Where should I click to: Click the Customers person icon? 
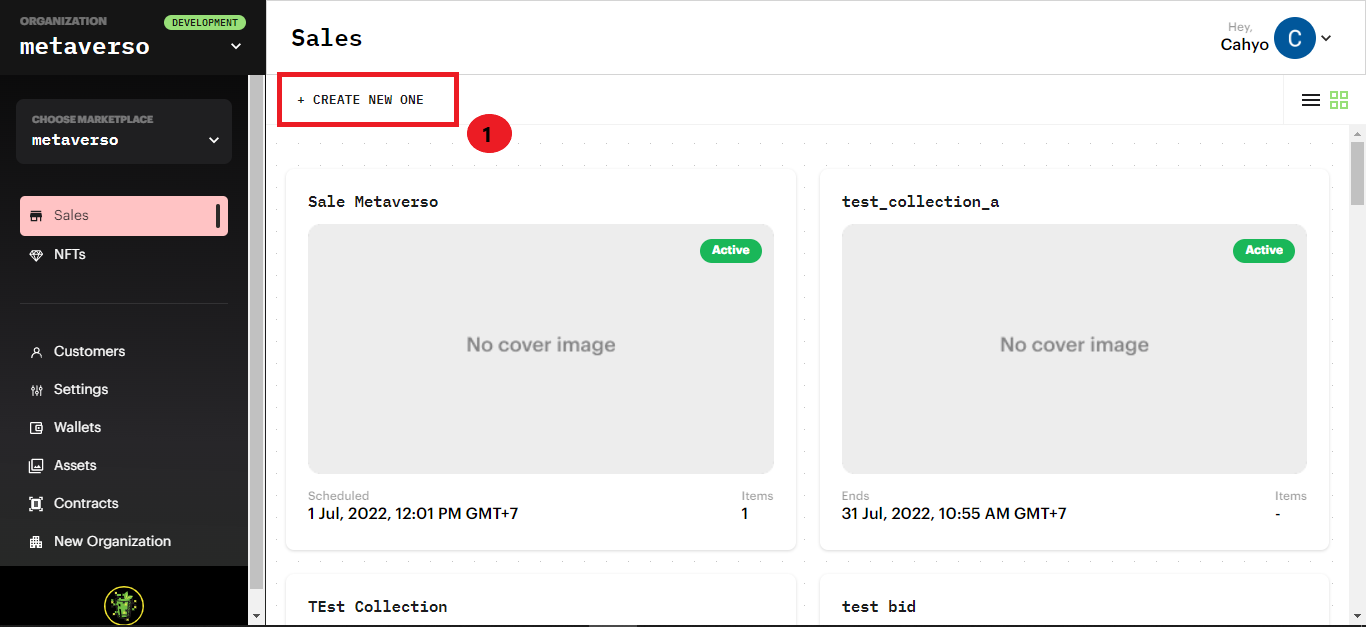[x=36, y=352]
